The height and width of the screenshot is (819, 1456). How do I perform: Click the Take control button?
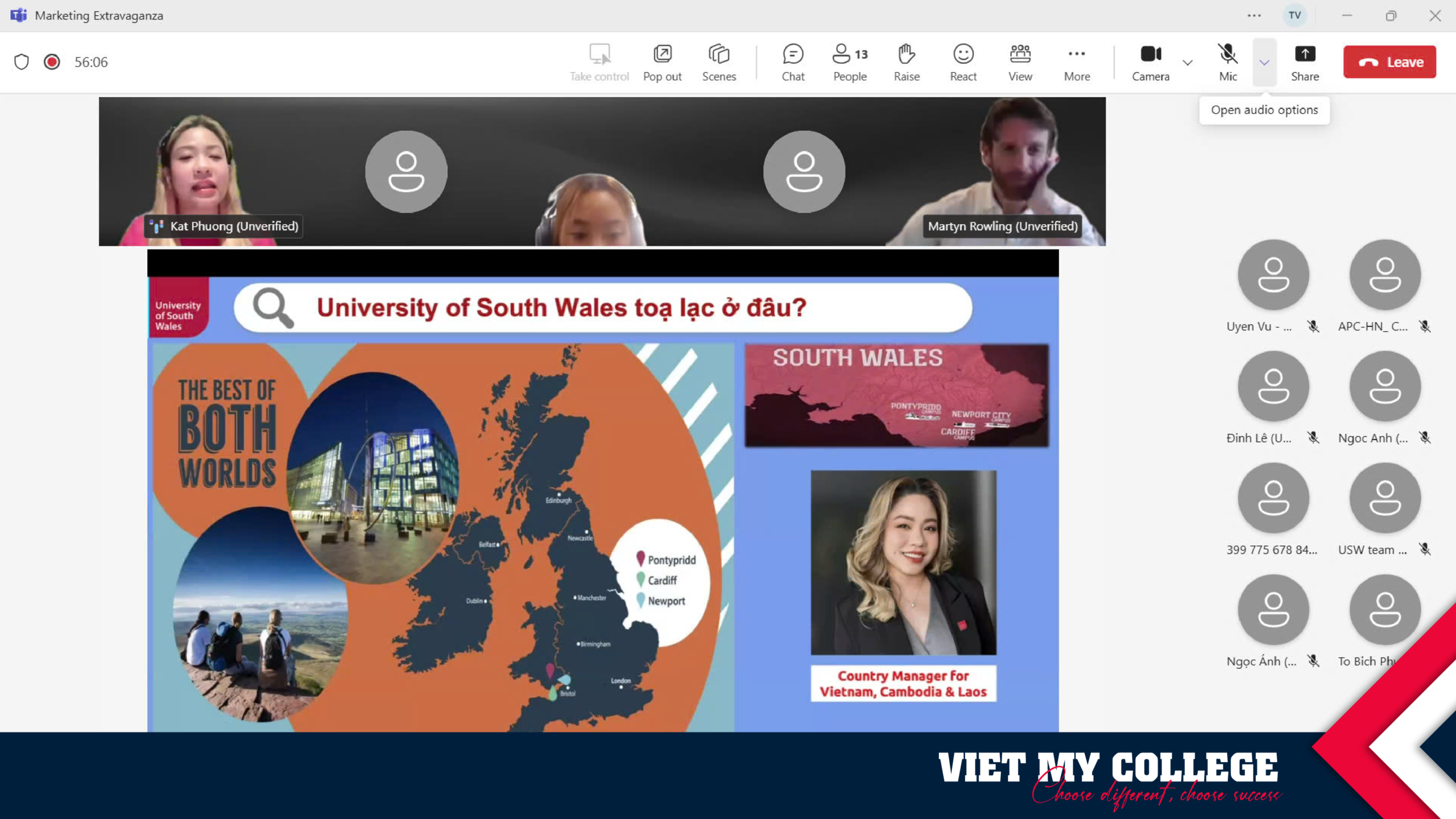599,62
